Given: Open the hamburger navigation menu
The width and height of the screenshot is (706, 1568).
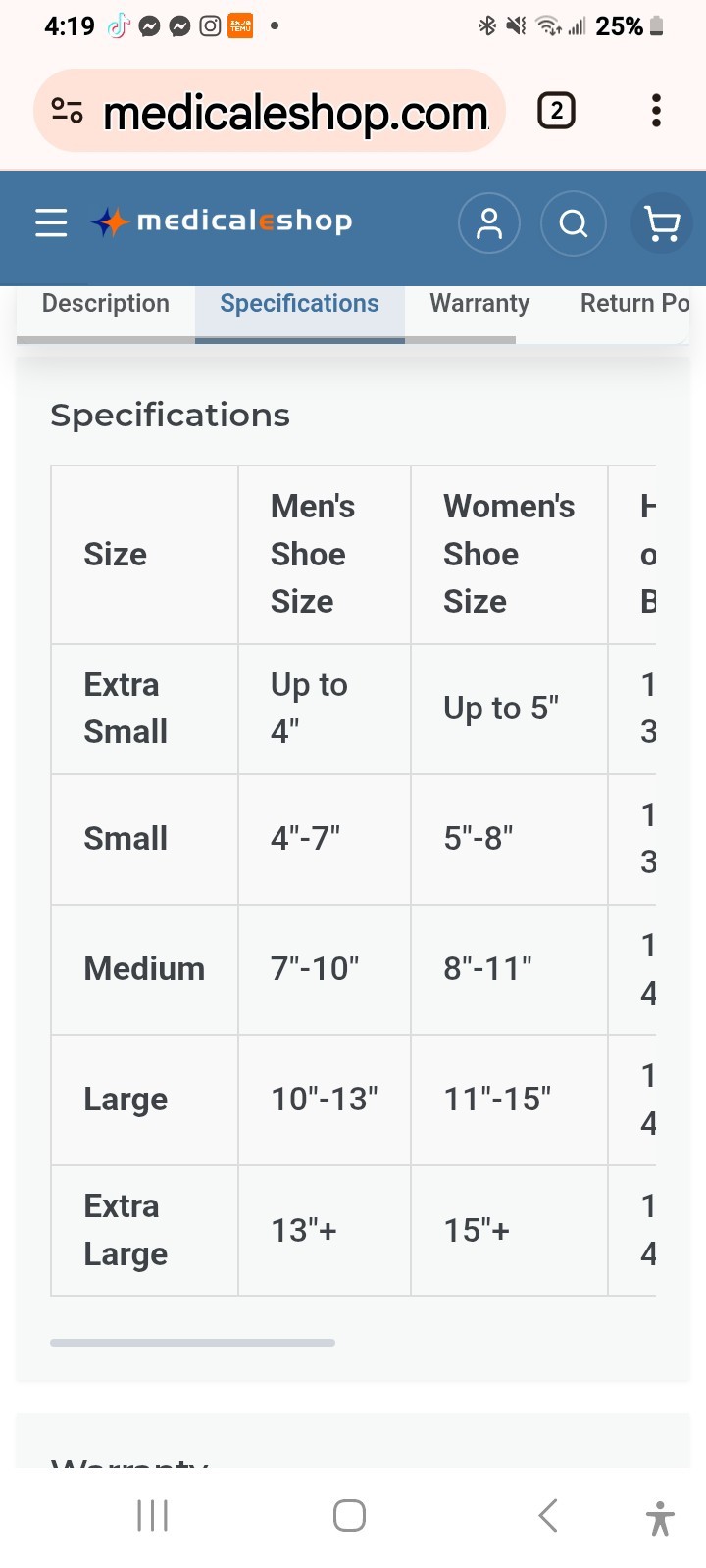Looking at the screenshot, I should click(x=51, y=223).
